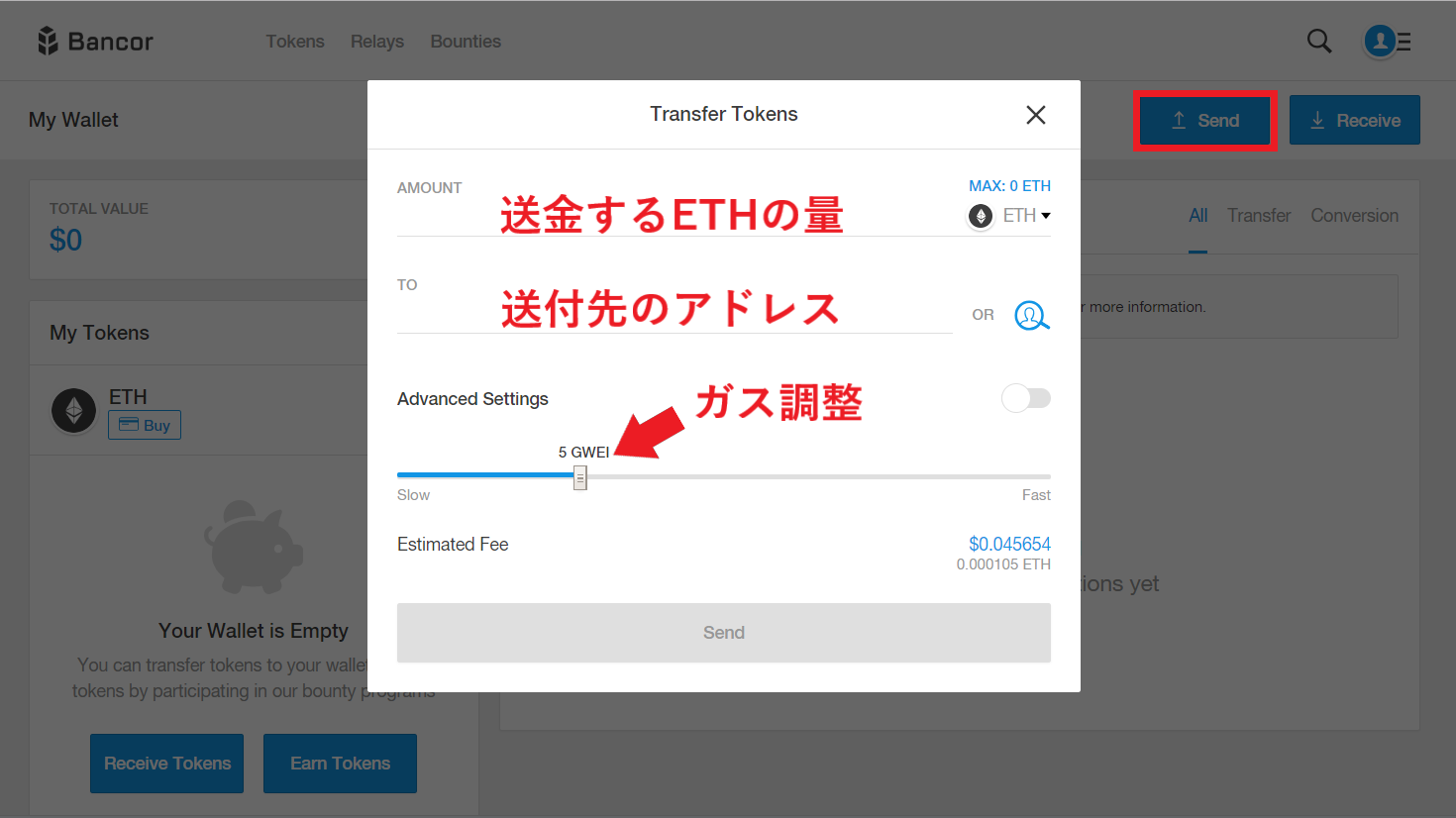Switch to the Transfer tab

tap(1259, 216)
